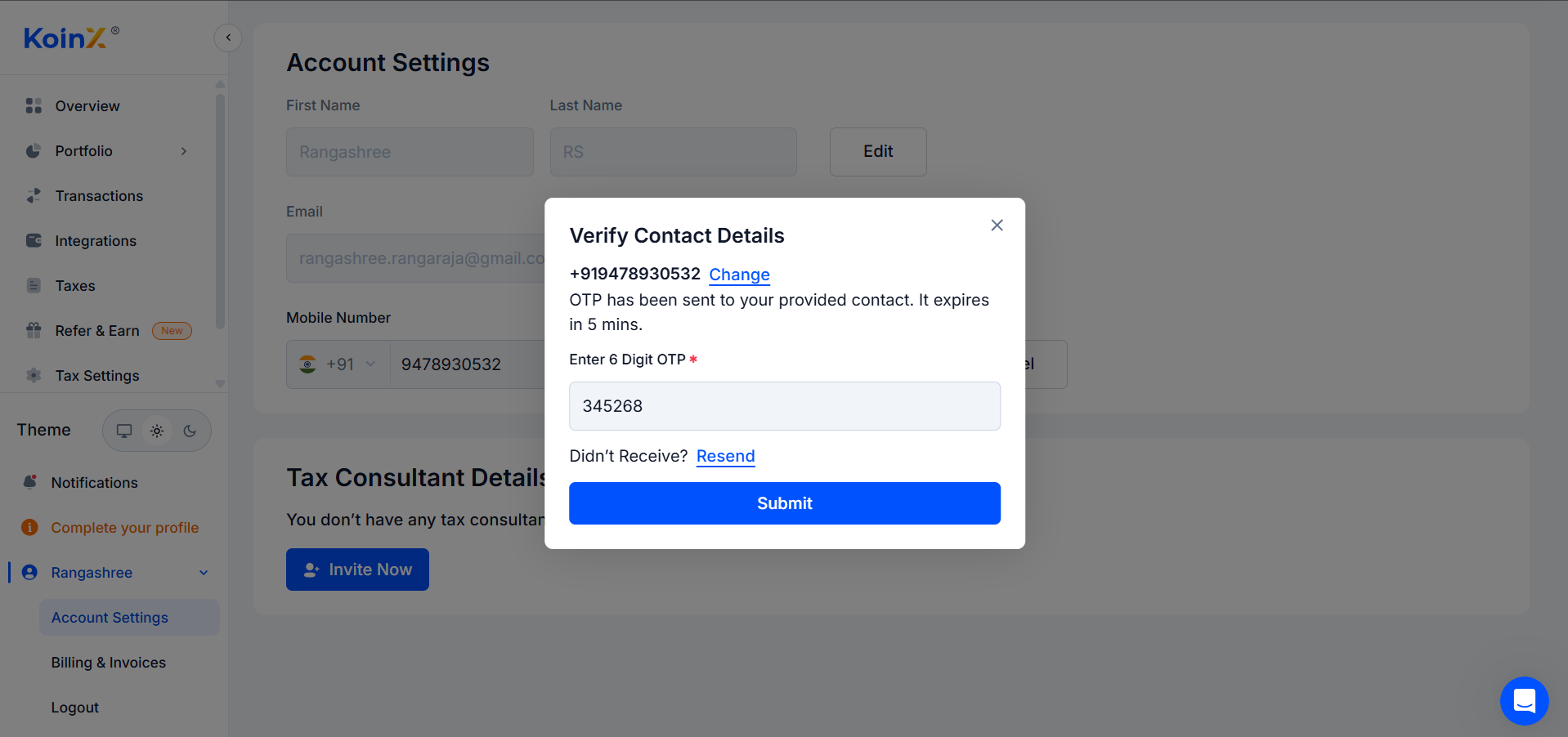The image size is (1568, 737).
Task: Select the Transactions sidebar icon
Action: tap(34, 196)
